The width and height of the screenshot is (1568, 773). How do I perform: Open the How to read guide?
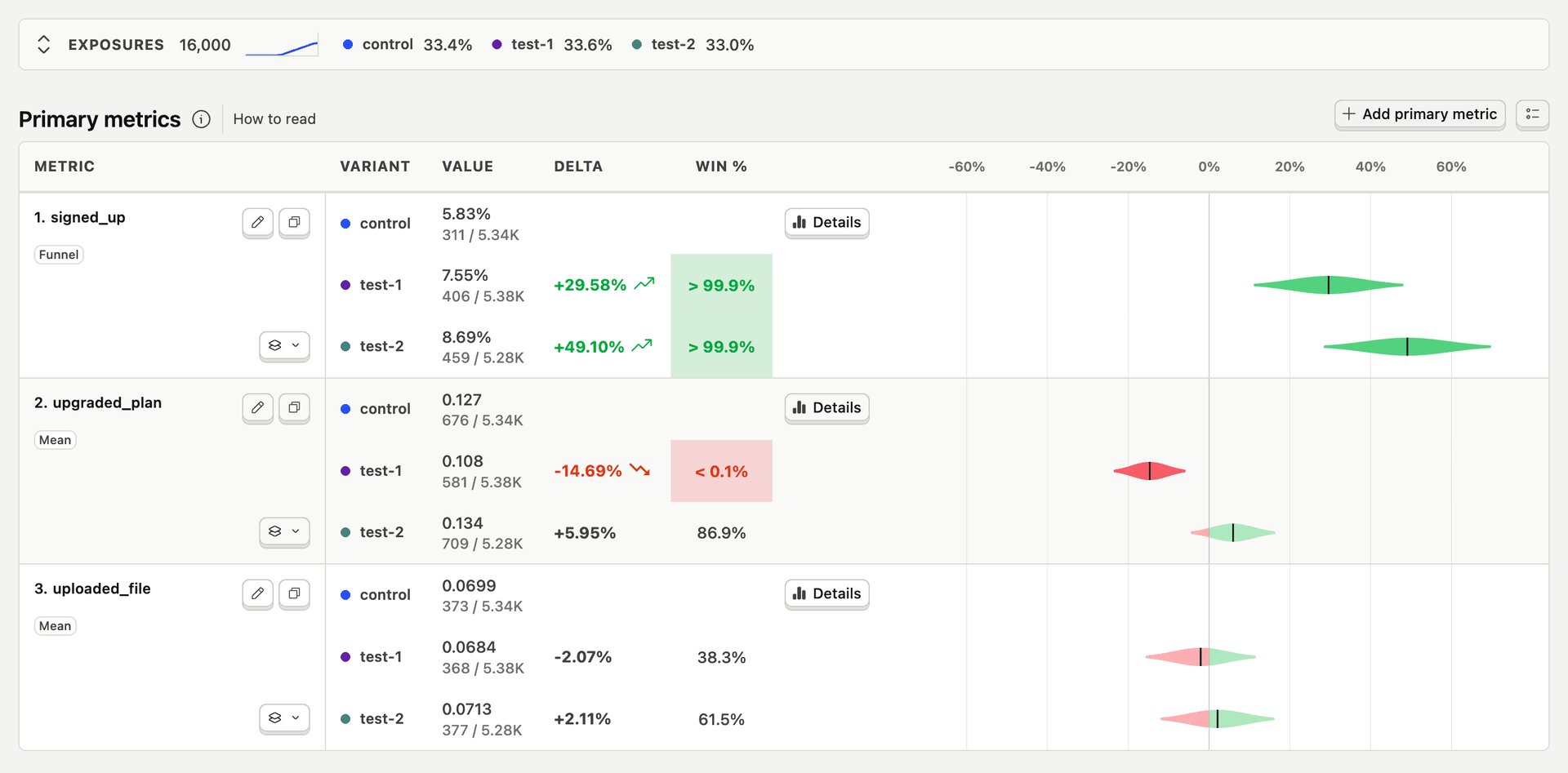[274, 119]
